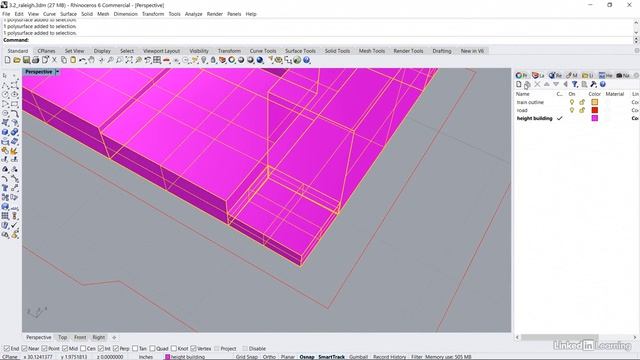Image resolution: width=640 pixels, height=360 pixels.
Task: Click the blue Render sphere icon
Action: [x=260, y=60]
